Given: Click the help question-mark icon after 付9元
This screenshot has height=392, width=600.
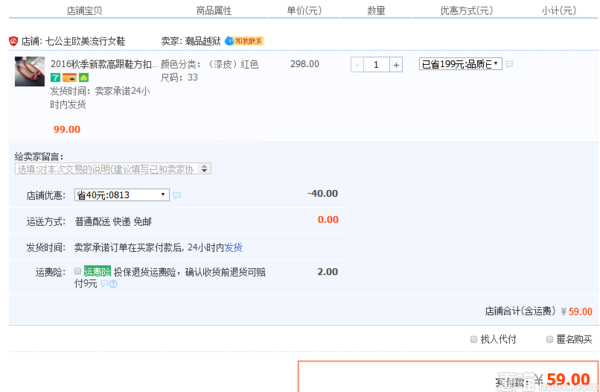Looking at the screenshot, I should tap(113, 284).
